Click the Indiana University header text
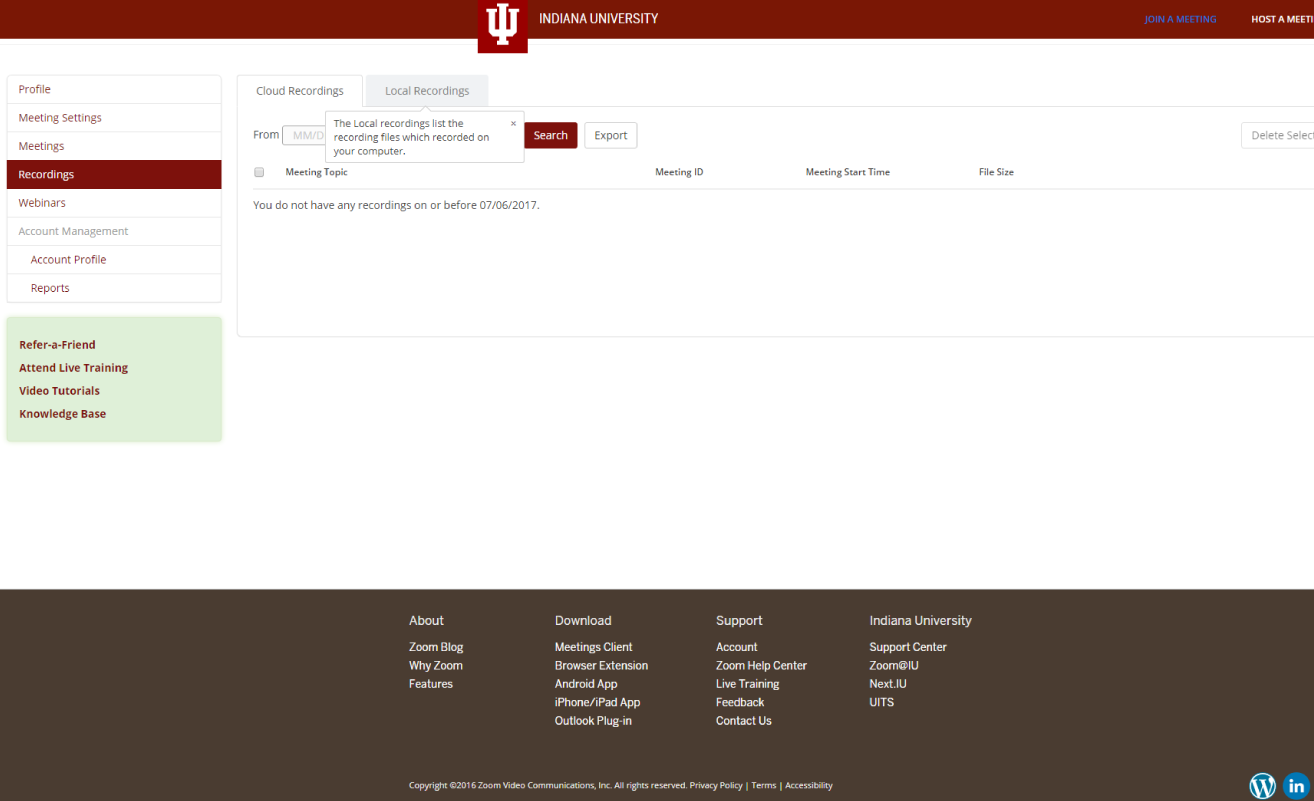Screen dimensions: 1314x801 tap(598, 18)
